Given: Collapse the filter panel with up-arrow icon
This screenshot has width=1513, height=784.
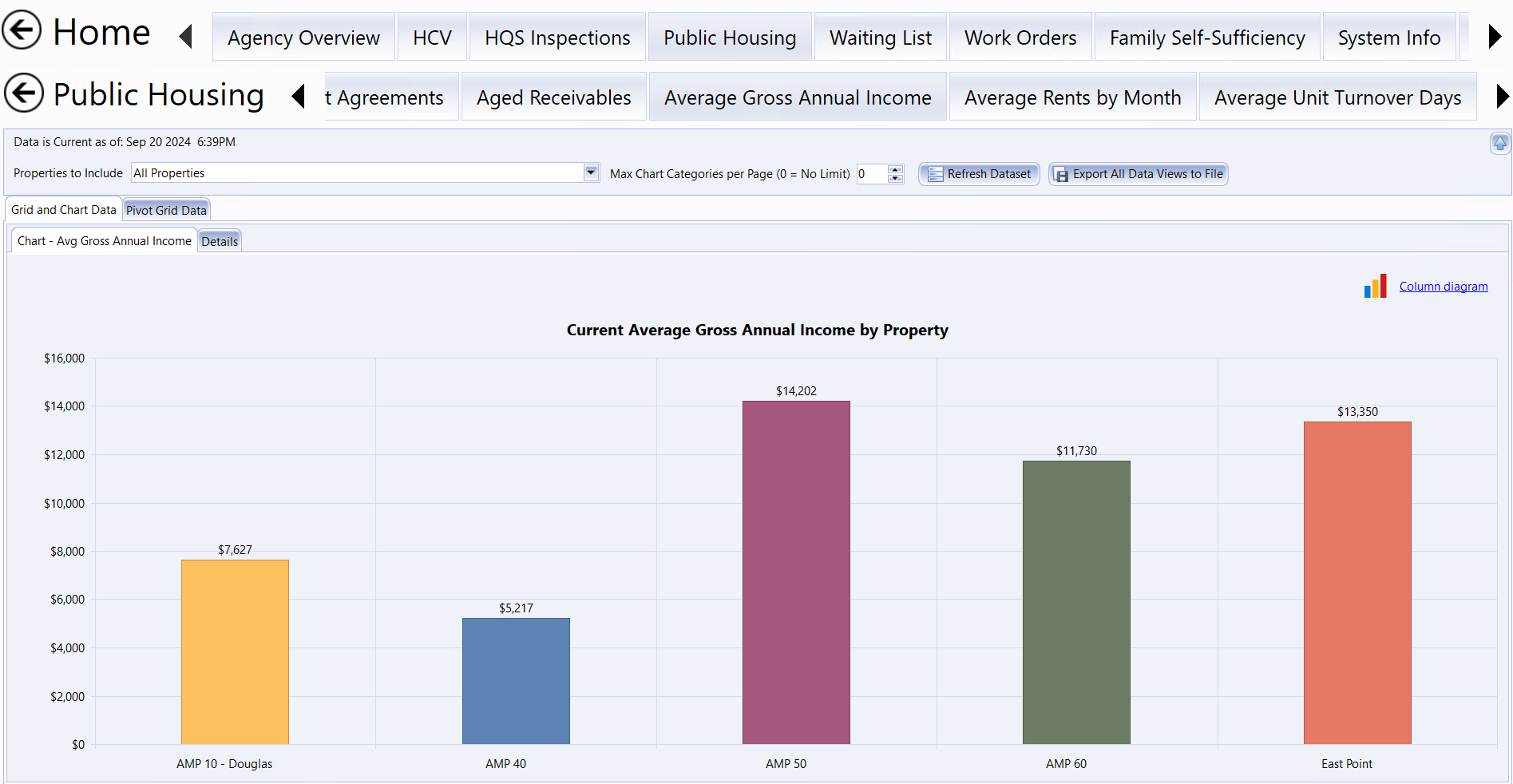Looking at the screenshot, I should 1499,143.
